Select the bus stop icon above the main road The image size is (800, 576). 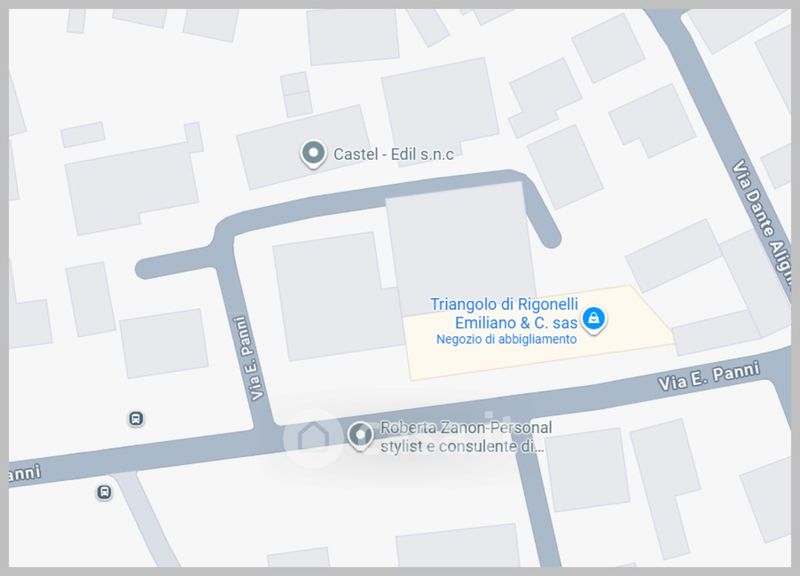coord(136,419)
